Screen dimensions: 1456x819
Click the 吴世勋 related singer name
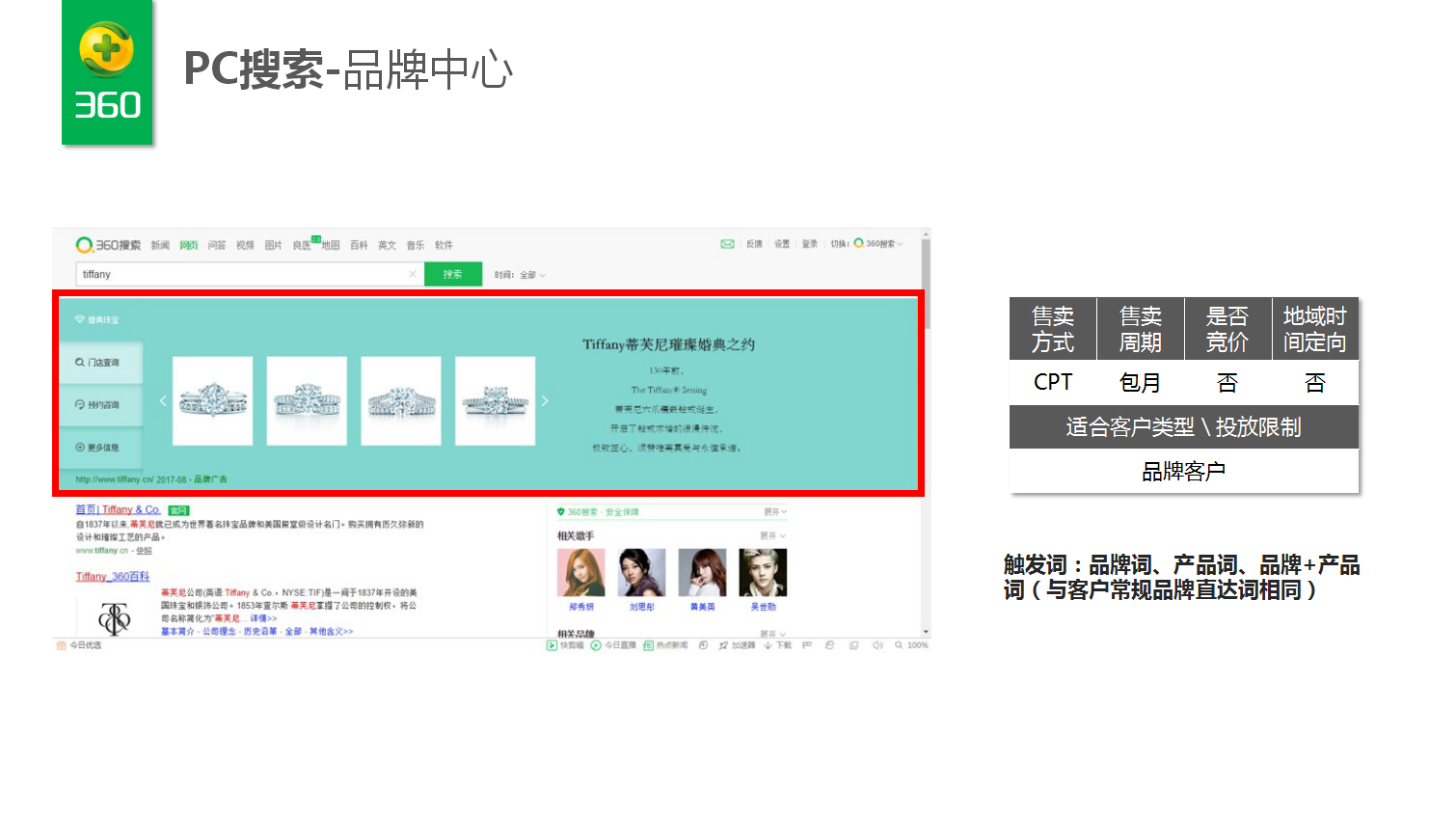763,608
